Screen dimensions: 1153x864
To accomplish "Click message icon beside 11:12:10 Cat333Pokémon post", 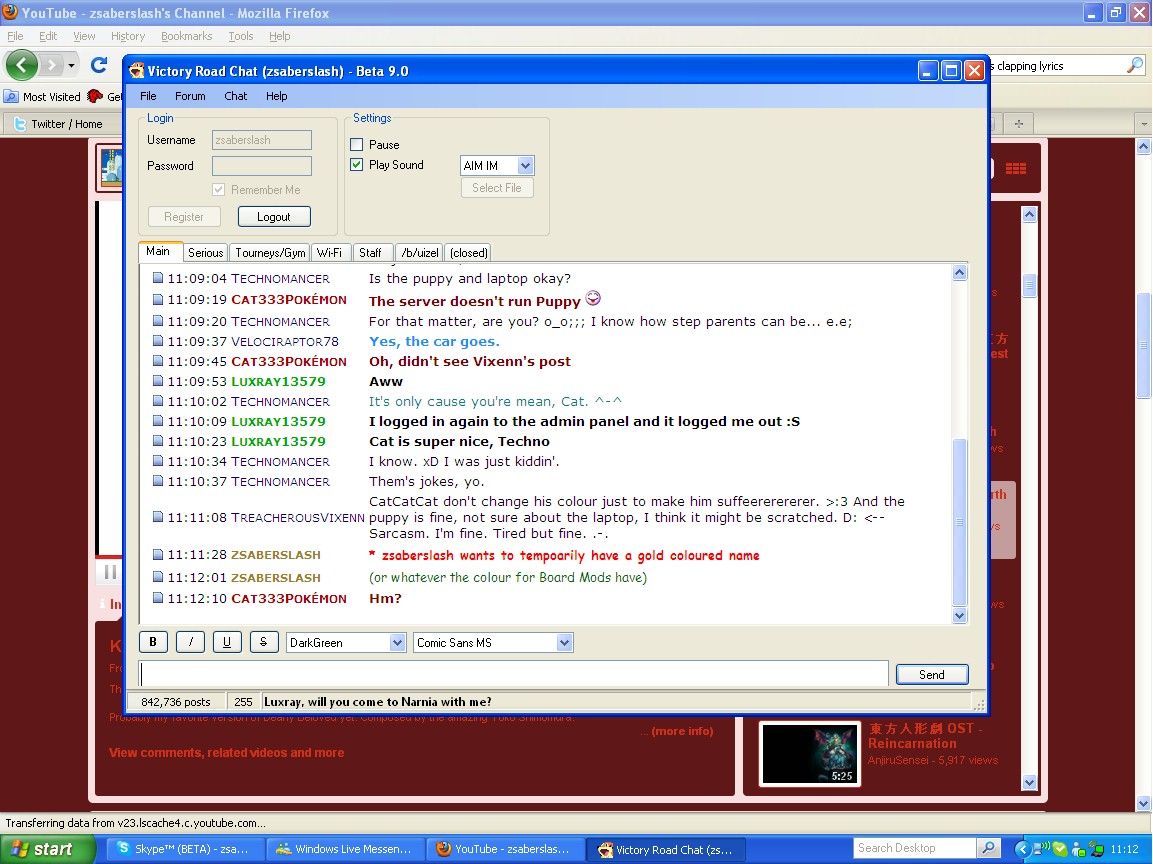I will click(x=158, y=598).
